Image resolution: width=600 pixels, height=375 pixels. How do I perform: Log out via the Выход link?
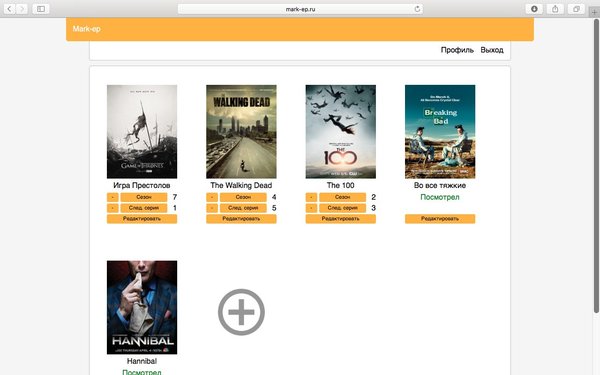click(x=492, y=50)
